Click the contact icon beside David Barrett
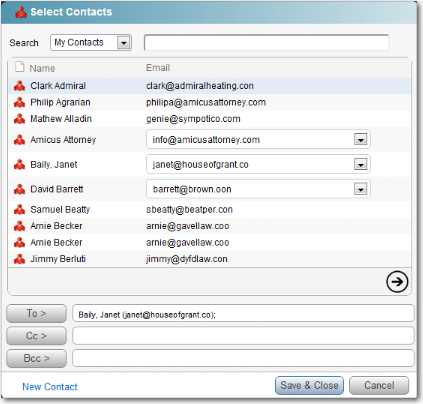The height and width of the screenshot is (404, 423). 20,189
